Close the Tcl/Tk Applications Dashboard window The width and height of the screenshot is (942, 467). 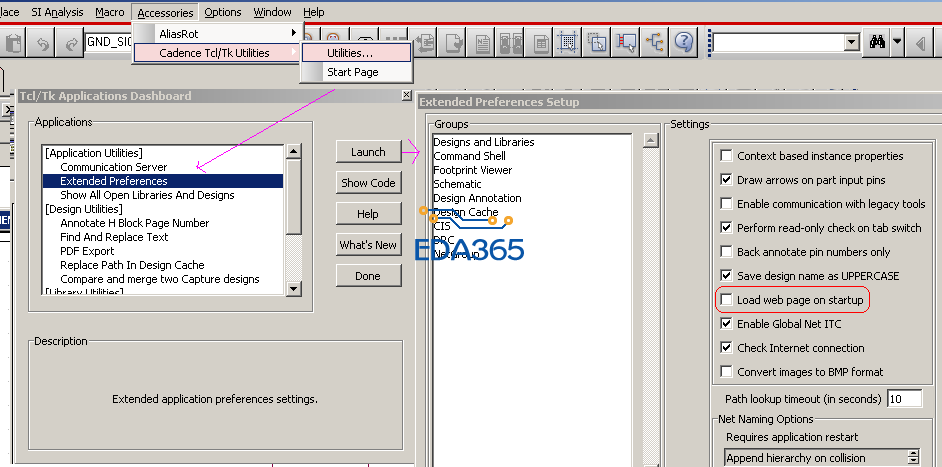pyautogui.click(x=407, y=96)
